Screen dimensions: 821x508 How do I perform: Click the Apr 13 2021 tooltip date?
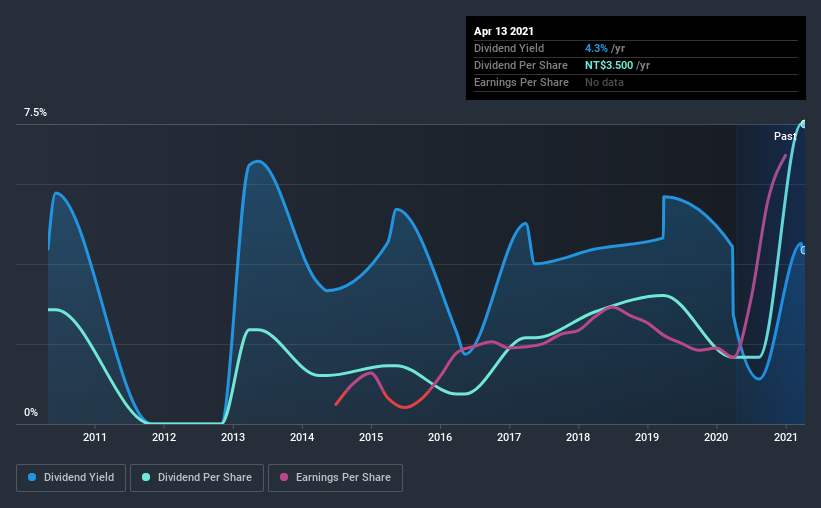504,31
